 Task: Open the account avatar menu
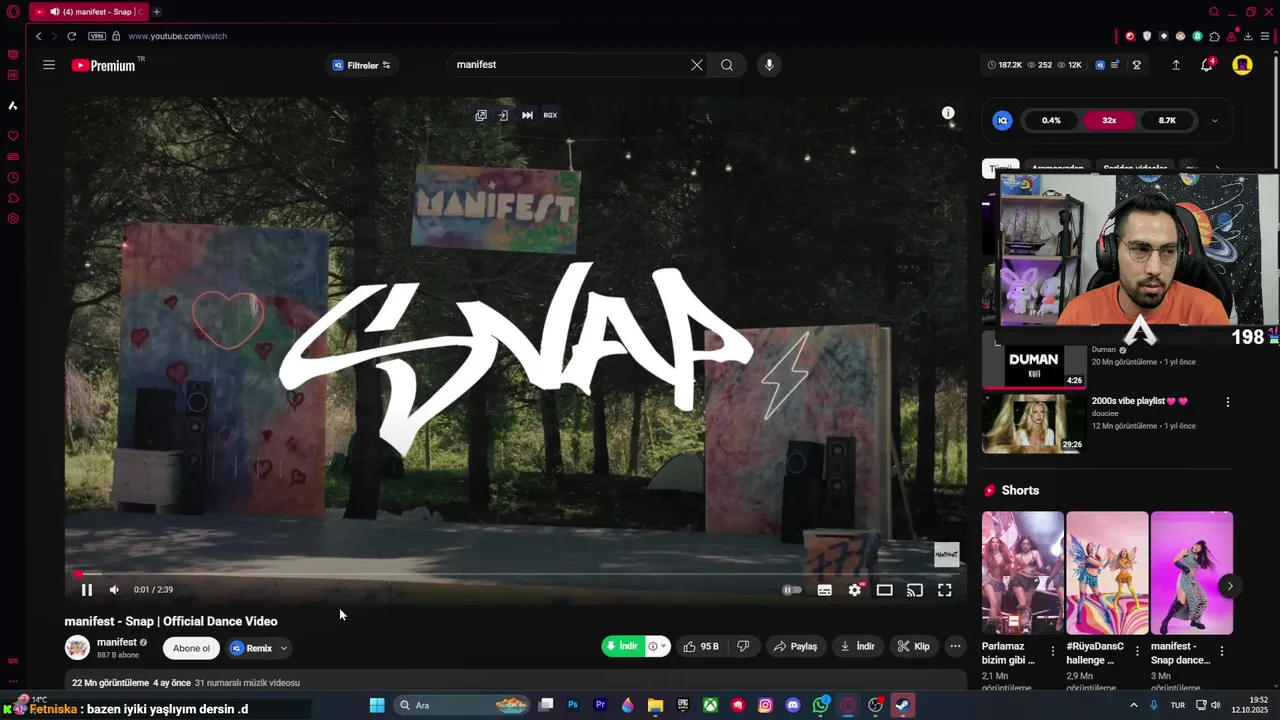tap(1242, 65)
